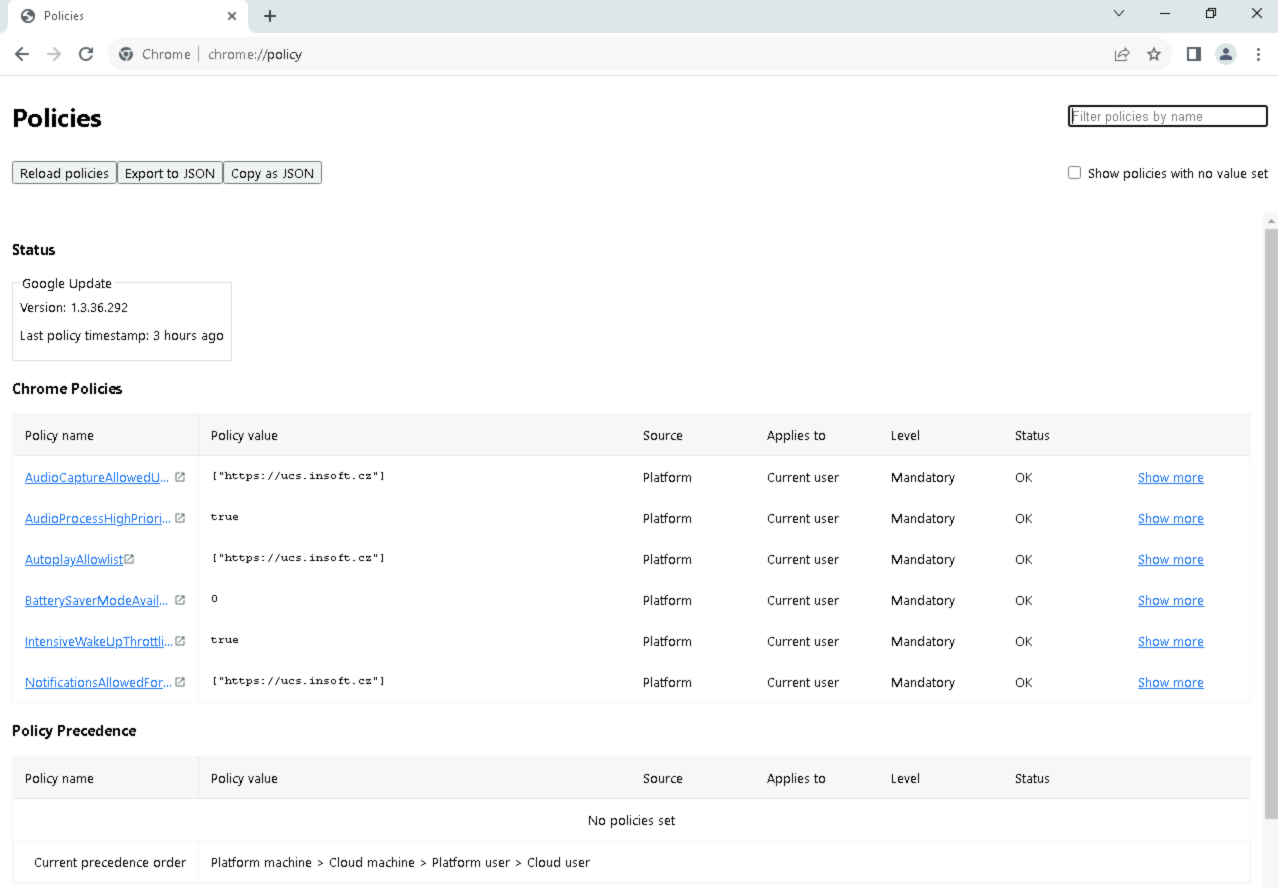Open the AutoplayAllowlist policy link
The width and height of the screenshot is (1278, 888).
tap(74, 560)
